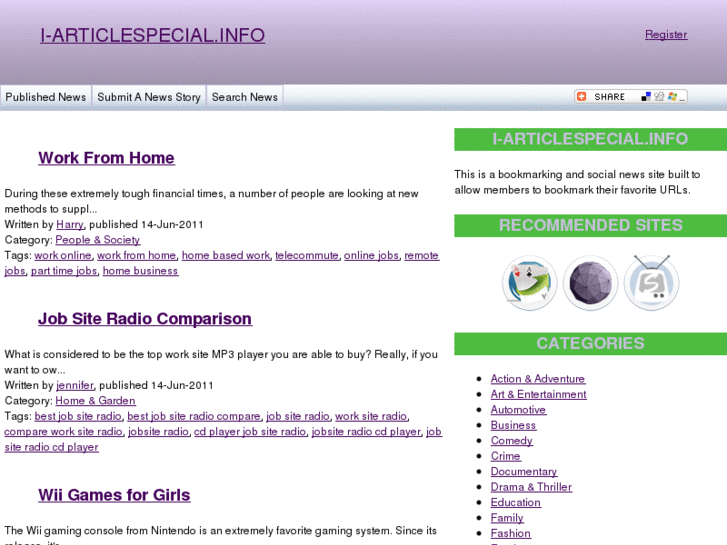
Task: Open the Search News tab
Action: pyautogui.click(x=245, y=97)
